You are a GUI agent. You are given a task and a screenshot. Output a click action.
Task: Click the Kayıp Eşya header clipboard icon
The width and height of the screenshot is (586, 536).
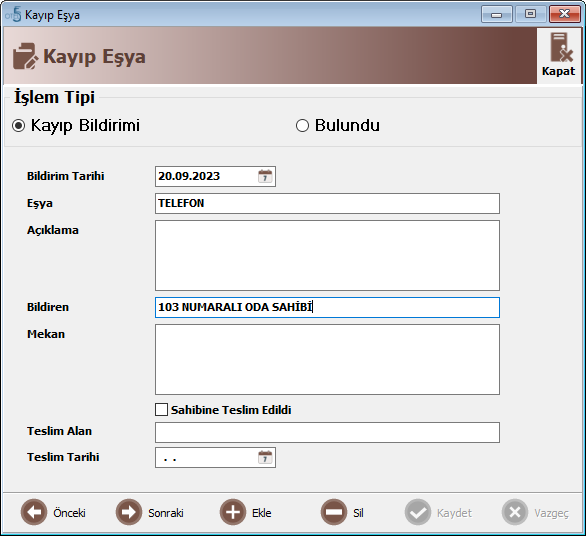[25, 56]
